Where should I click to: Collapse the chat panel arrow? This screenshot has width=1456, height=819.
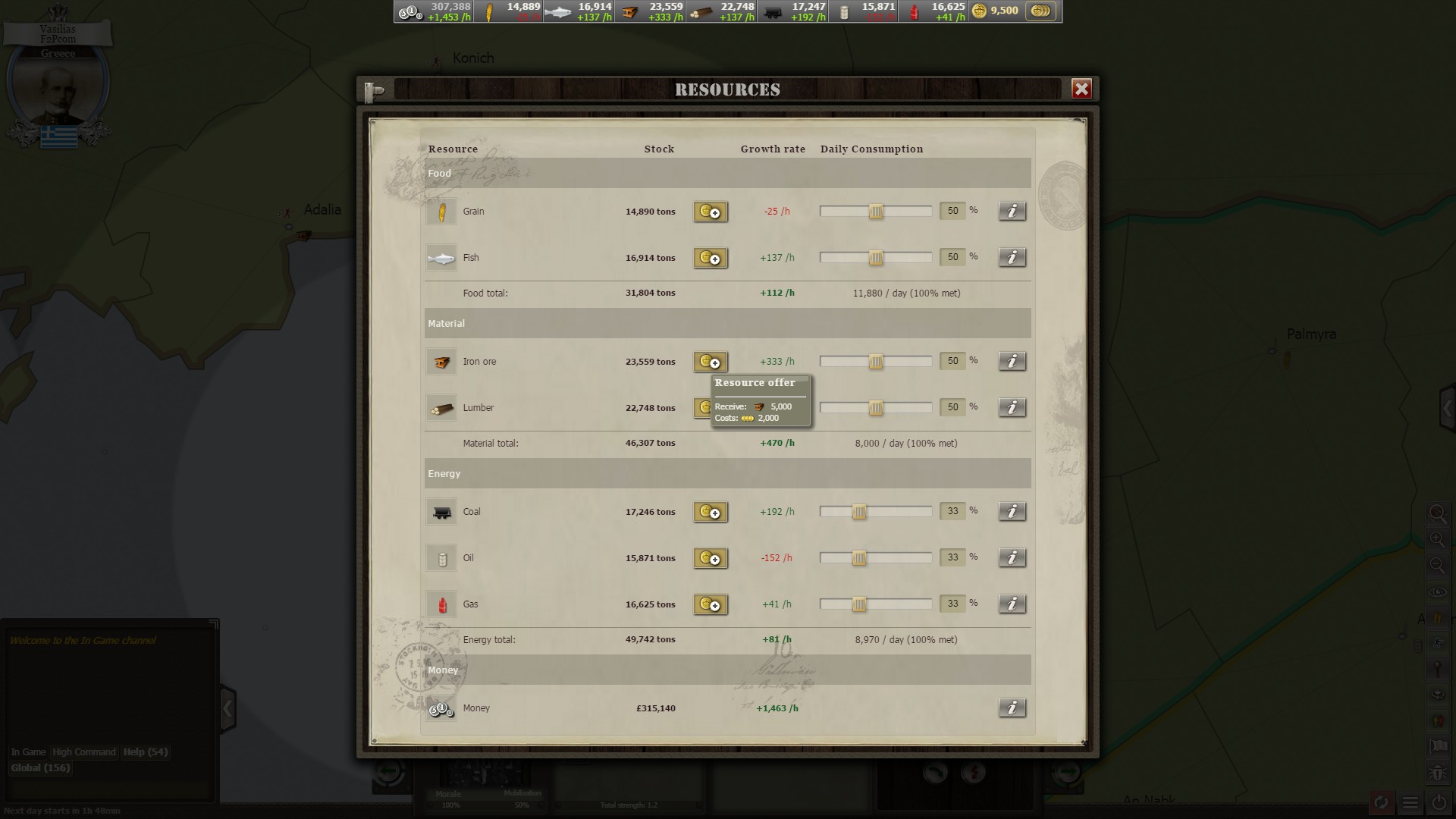point(227,709)
